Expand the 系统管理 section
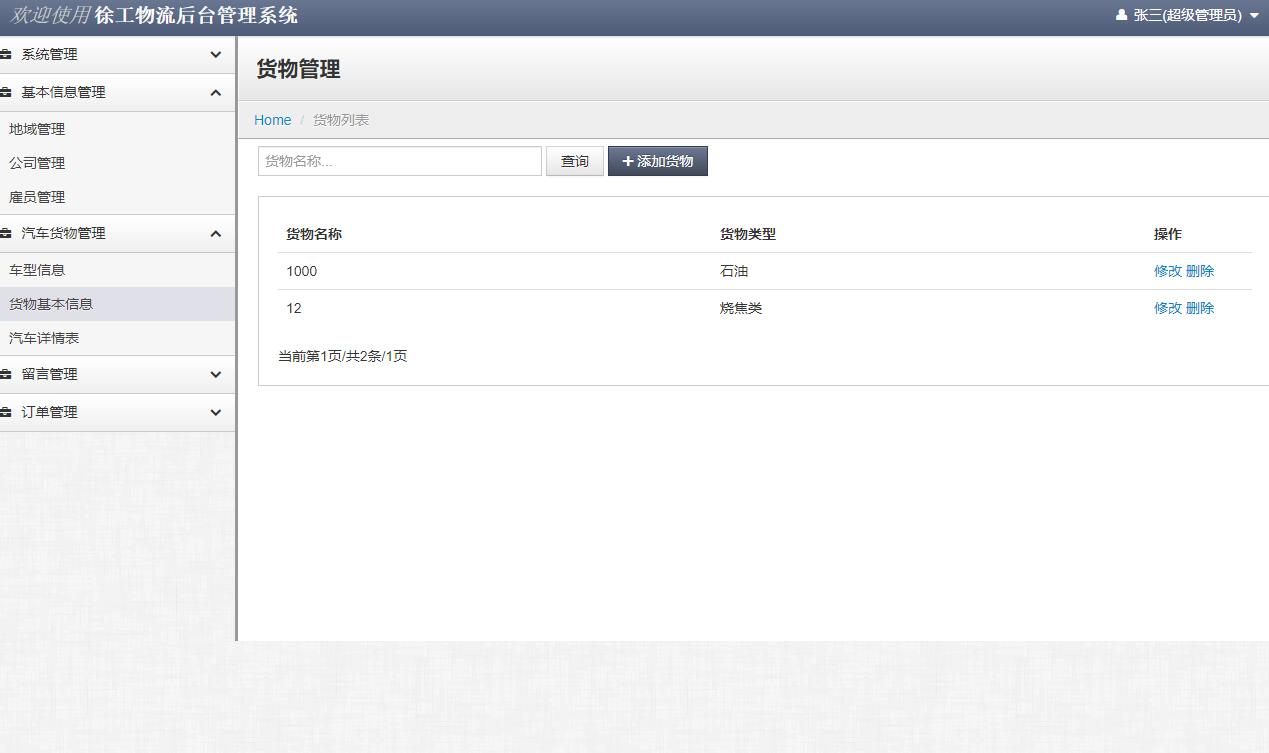Screen dimensions: 1269x753 (117, 55)
